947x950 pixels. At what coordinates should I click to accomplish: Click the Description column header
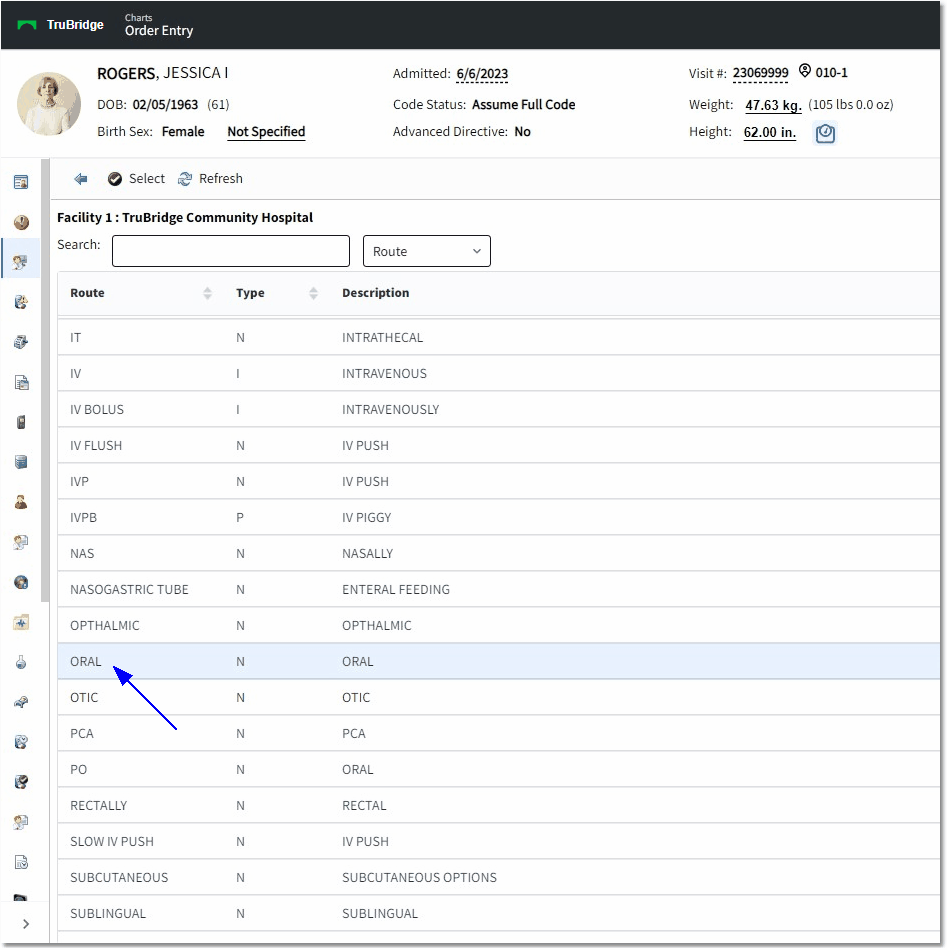tap(376, 293)
